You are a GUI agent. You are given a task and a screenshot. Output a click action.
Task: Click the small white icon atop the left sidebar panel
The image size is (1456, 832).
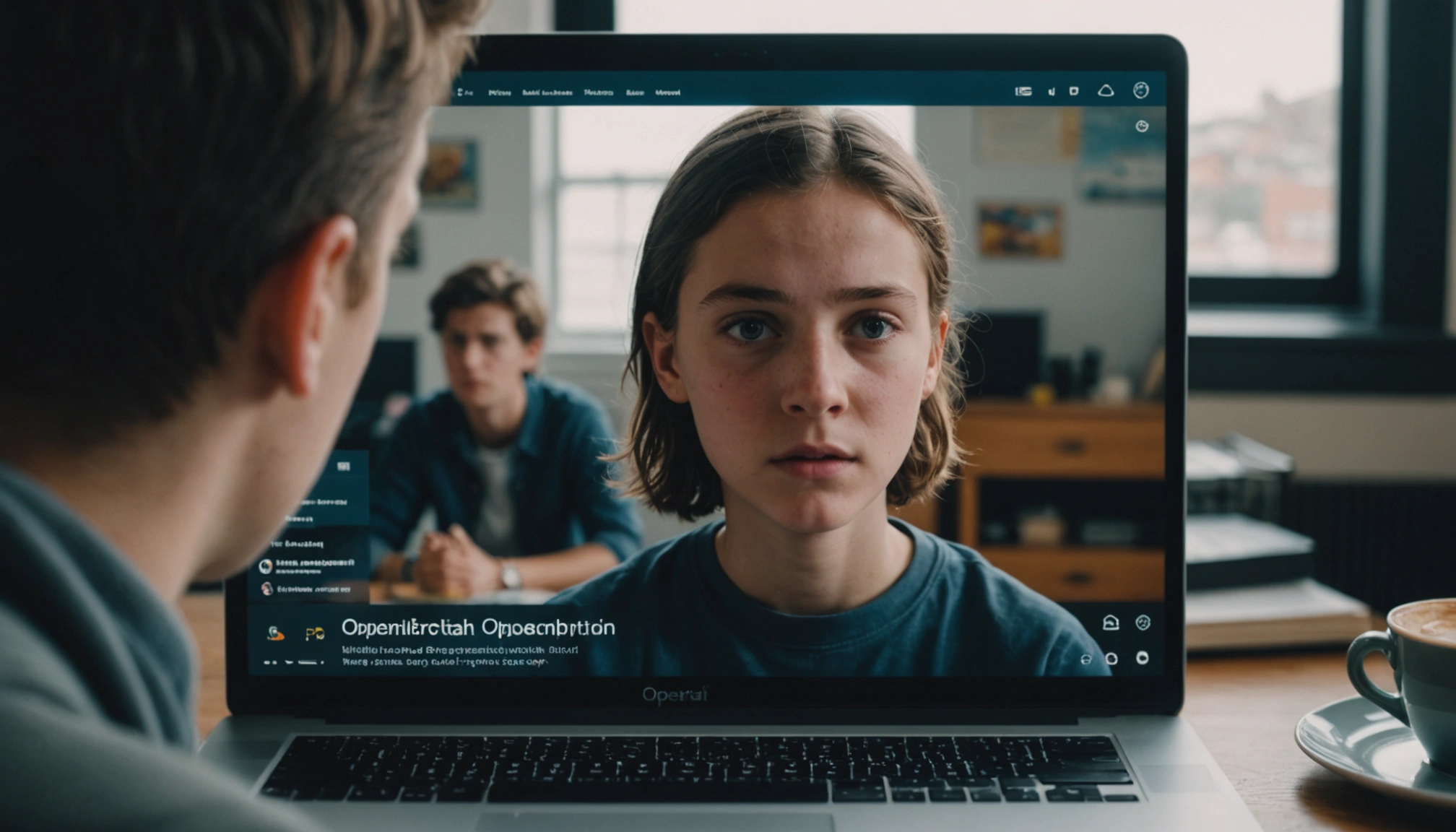coord(344,467)
